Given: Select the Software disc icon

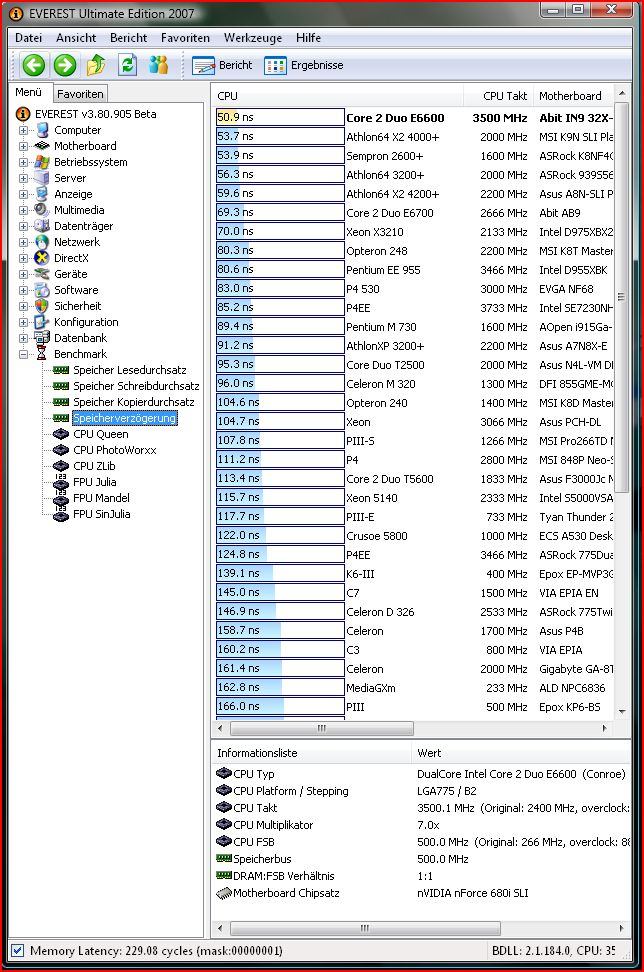Looking at the screenshot, I should [42, 290].
